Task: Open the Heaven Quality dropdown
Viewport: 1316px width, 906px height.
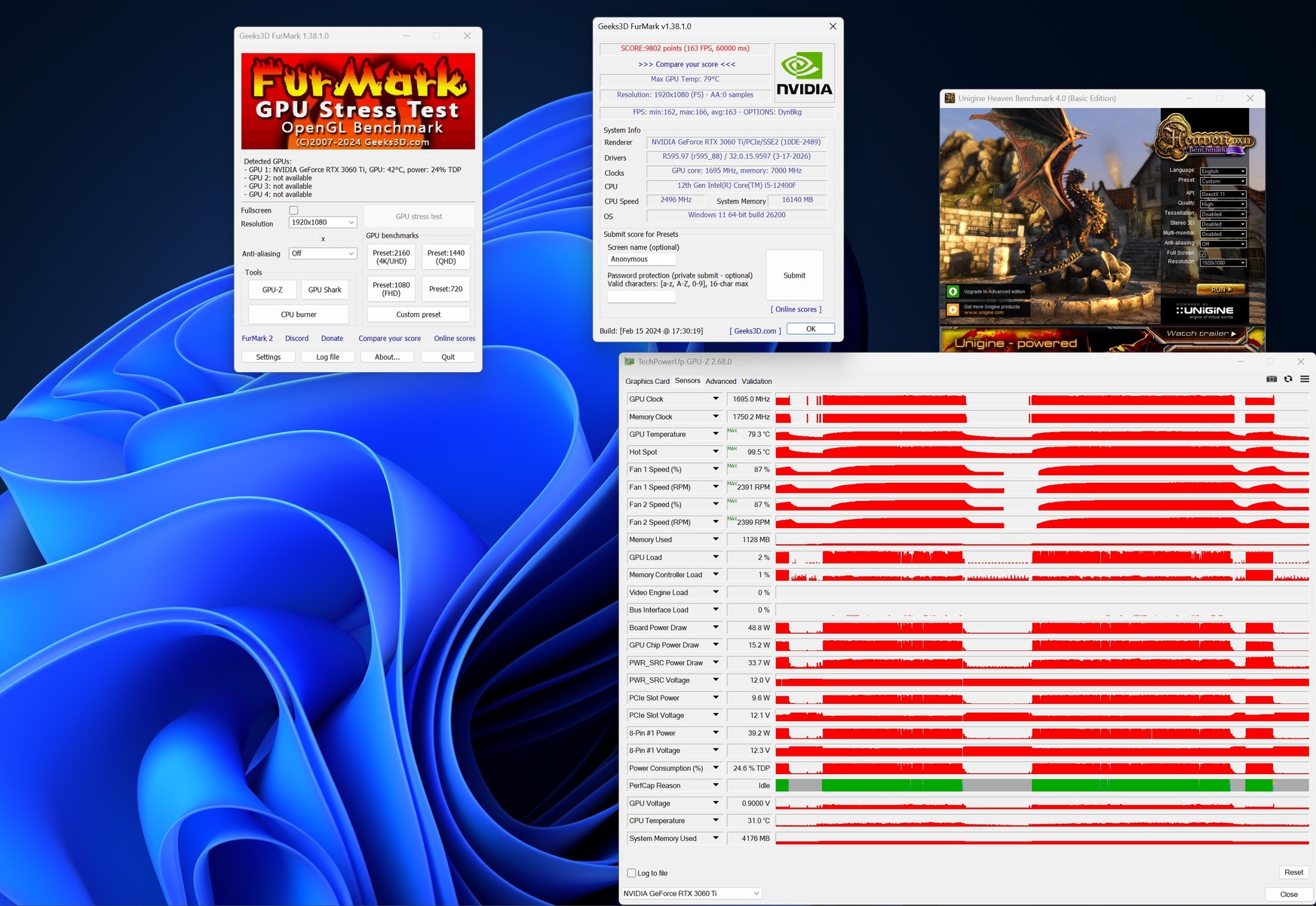Action: coord(1222,204)
